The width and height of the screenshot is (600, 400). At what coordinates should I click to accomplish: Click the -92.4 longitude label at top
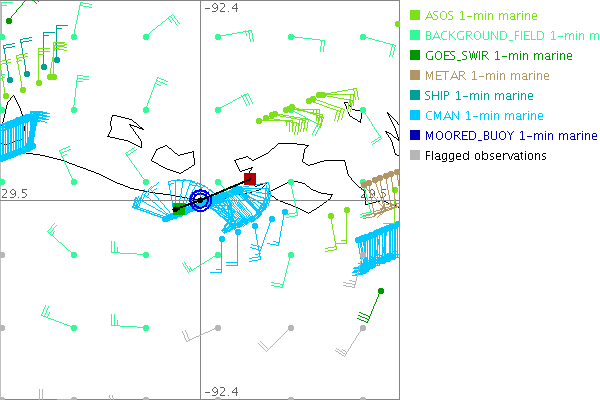pyautogui.click(x=221, y=8)
